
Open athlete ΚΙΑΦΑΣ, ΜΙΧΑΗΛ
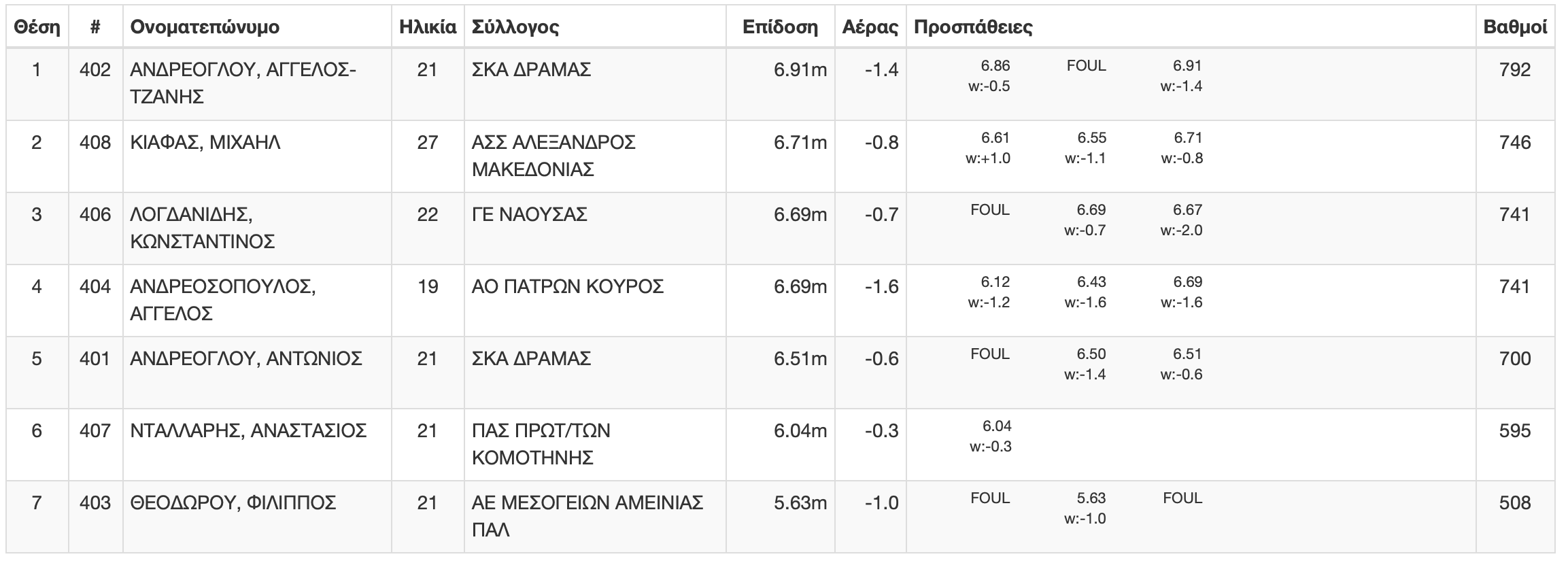tap(205, 143)
